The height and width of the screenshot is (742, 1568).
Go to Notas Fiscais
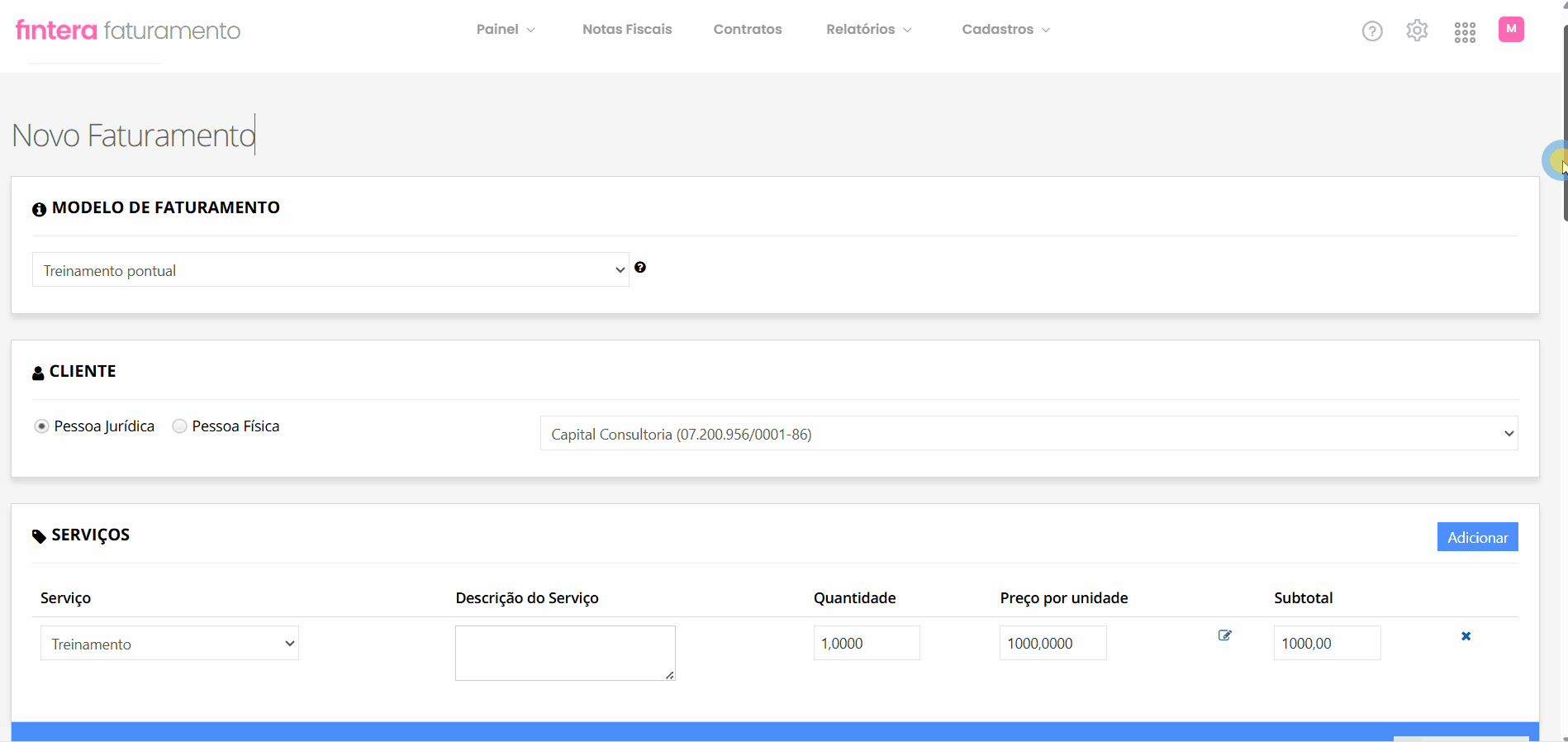pyautogui.click(x=627, y=30)
